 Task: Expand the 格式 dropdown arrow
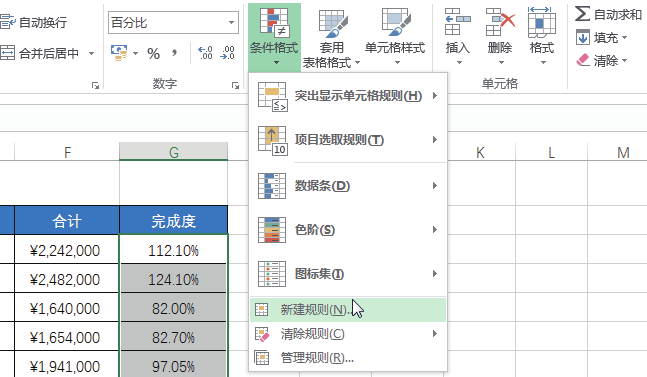[x=543, y=63]
